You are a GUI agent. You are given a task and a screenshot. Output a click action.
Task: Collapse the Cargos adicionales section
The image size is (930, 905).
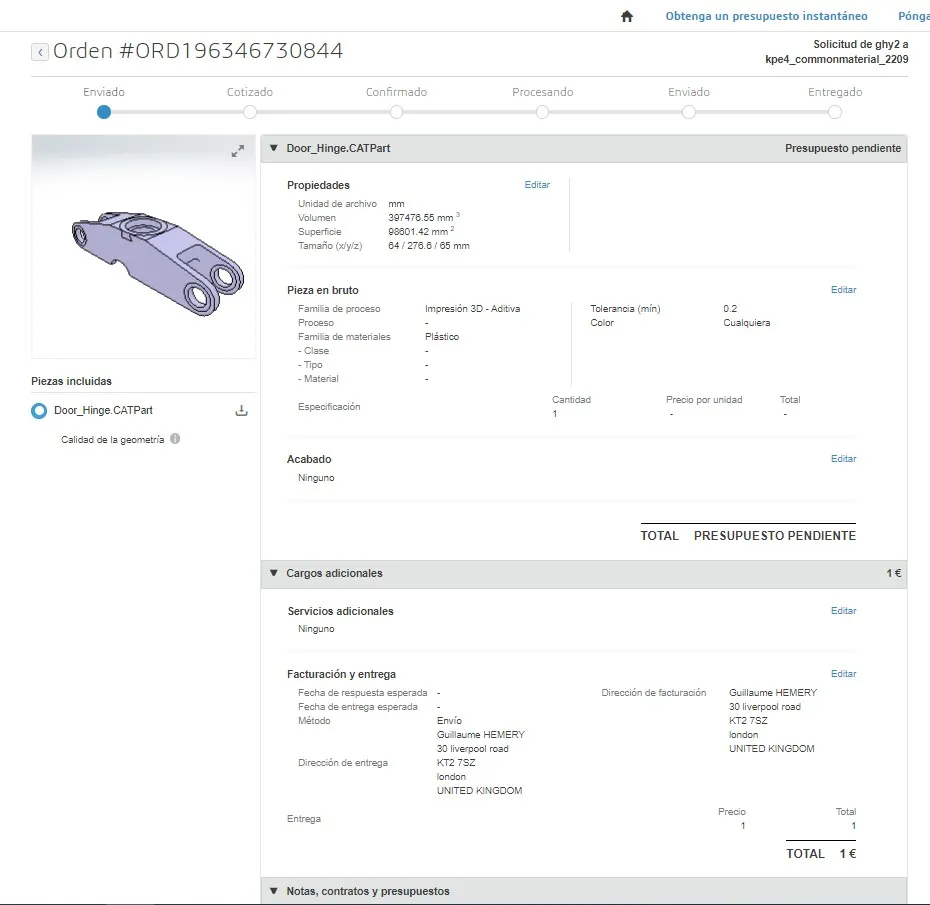tap(273, 573)
